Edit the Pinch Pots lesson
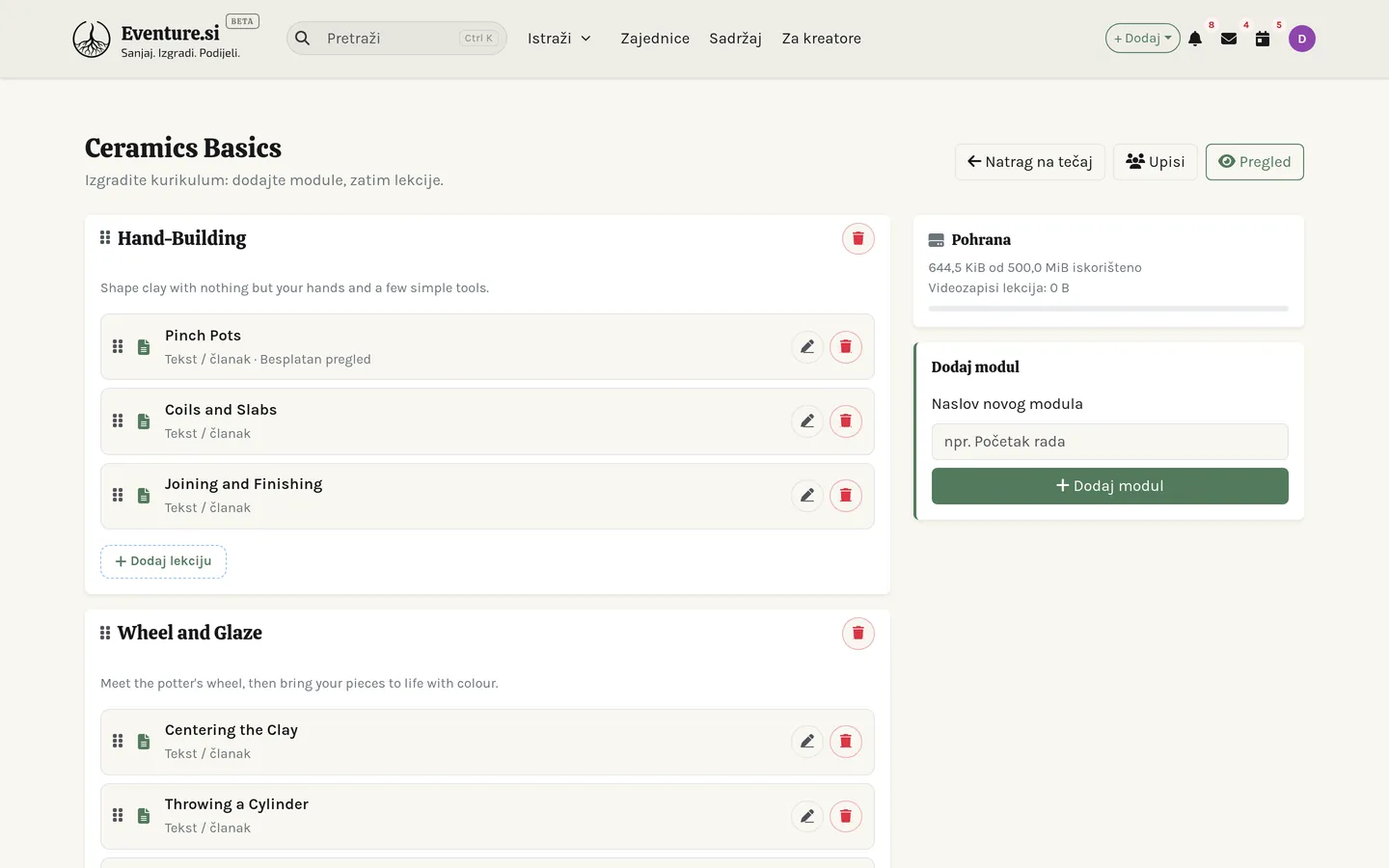The width and height of the screenshot is (1389, 868). pos(807,347)
